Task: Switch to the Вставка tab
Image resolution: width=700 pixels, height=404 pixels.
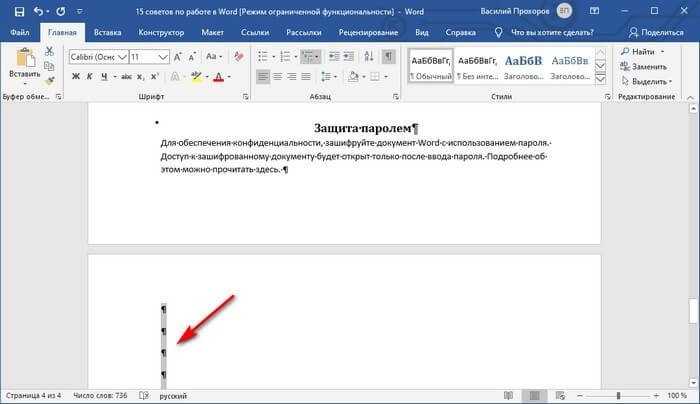Action: [x=107, y=33]
